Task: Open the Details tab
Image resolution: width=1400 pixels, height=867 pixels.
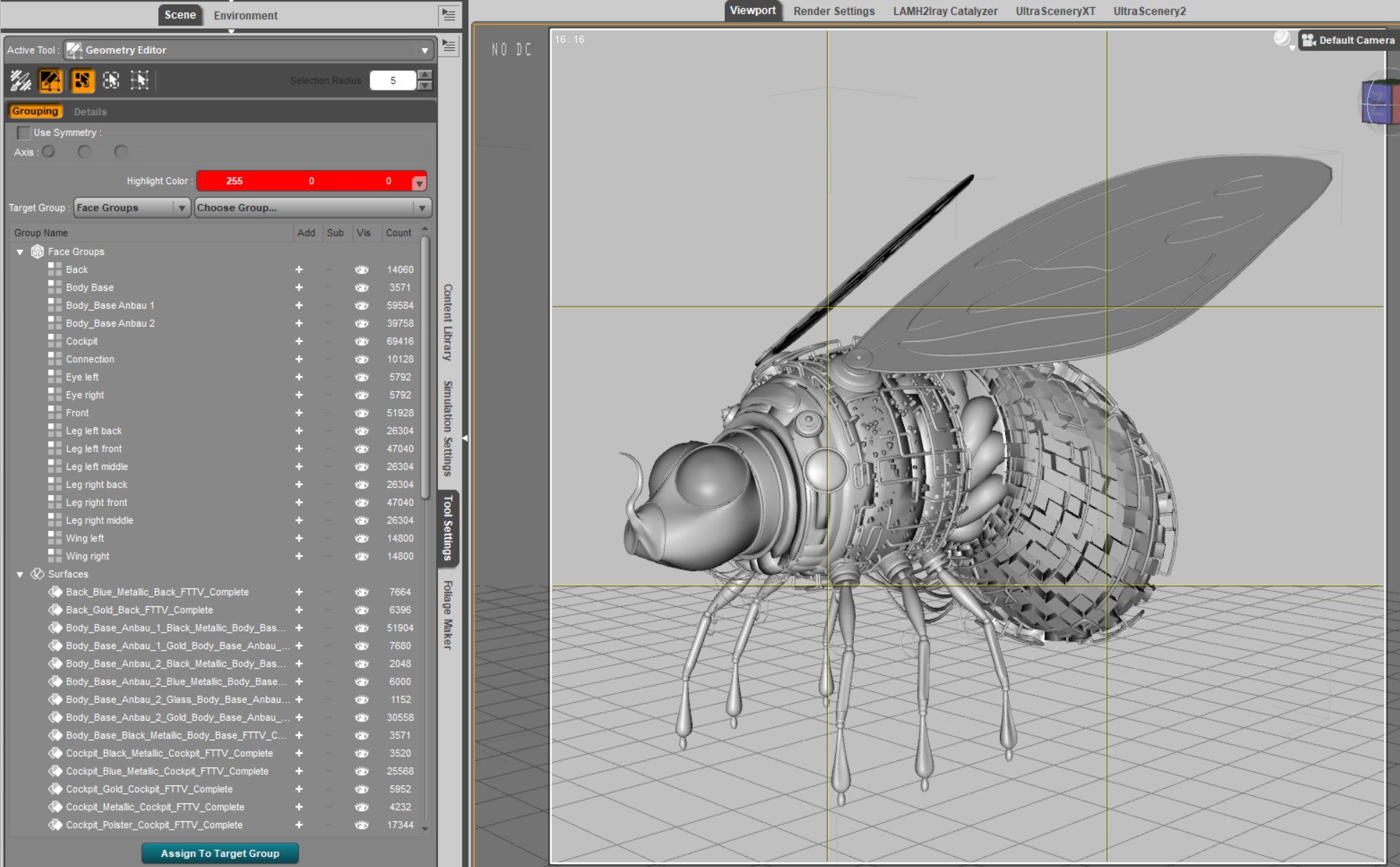Action: click(90, 112)
